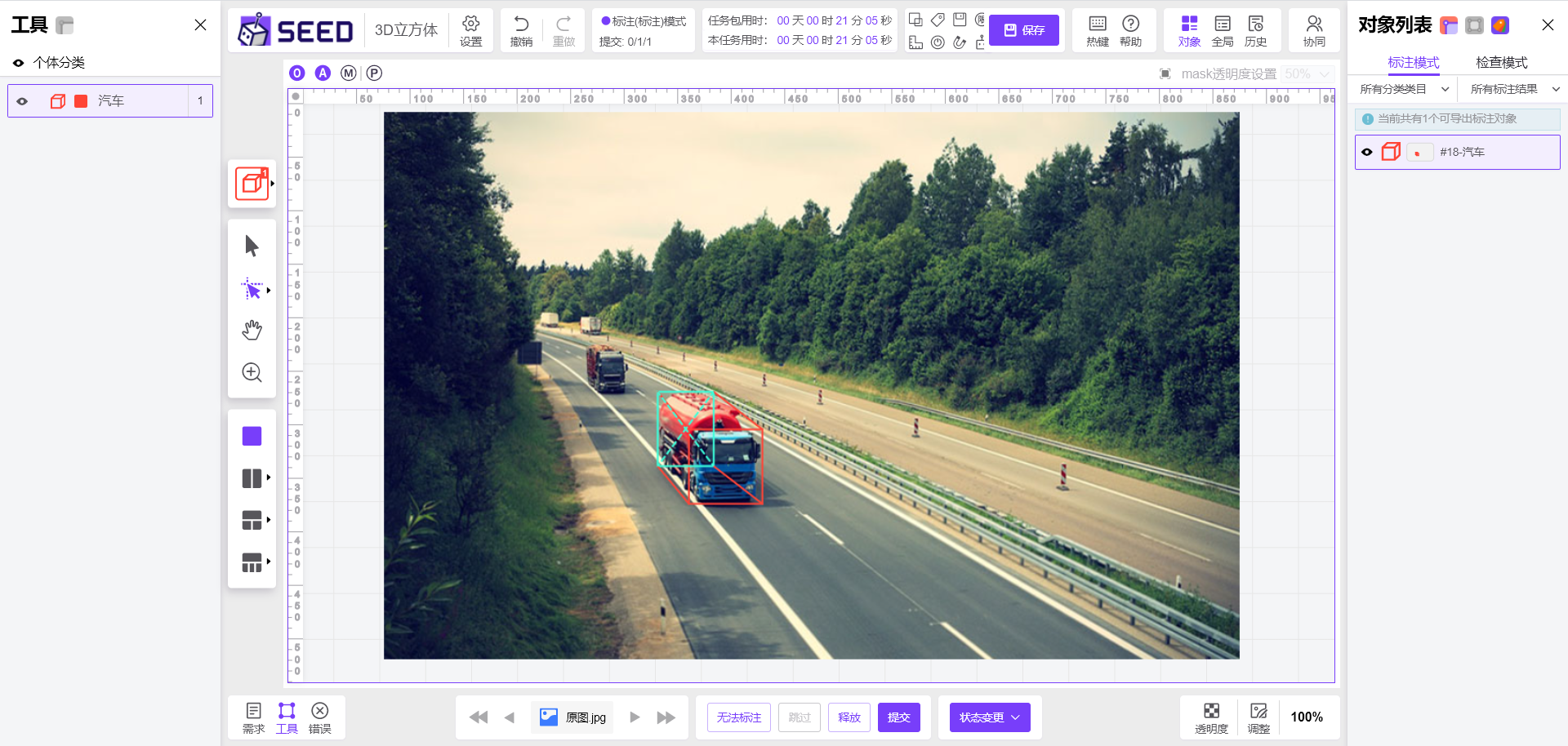Image resolution: width=1568 pixels, height=746 pixels.
Task: Toggle the mask display icon beside mask透明度设置
Action: 1165,74
